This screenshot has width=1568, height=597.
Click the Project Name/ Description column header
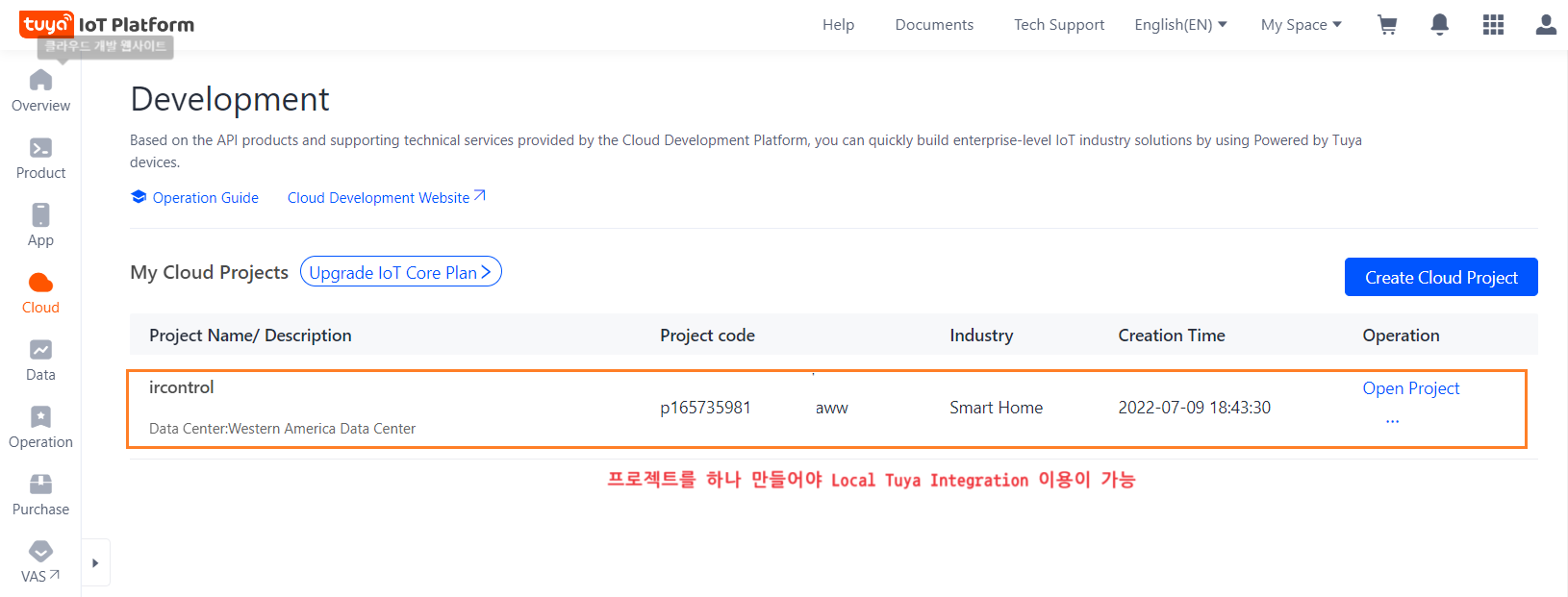click(x=250, y=336)
